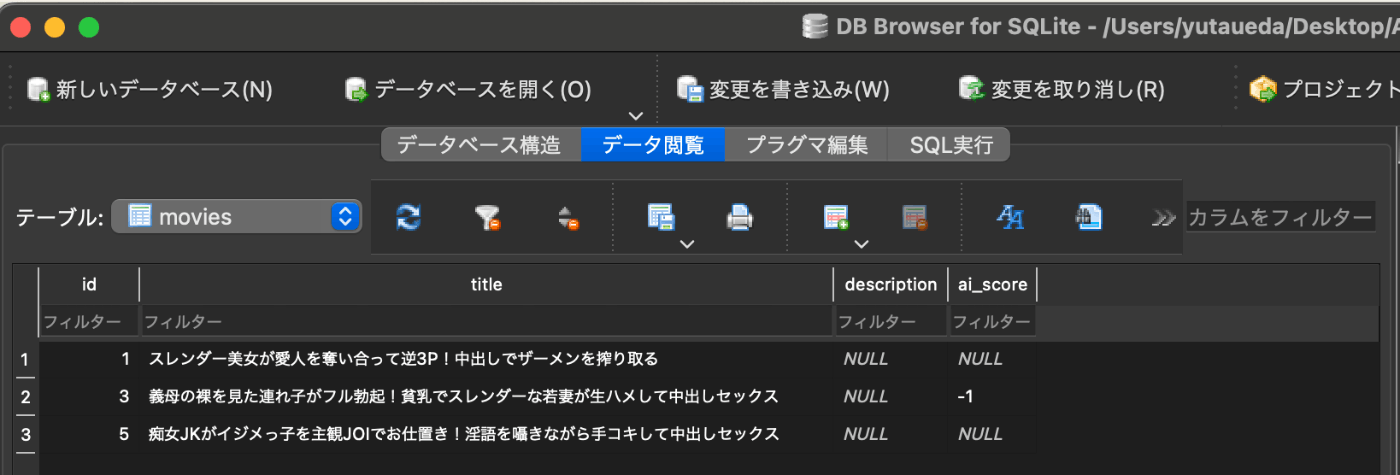Image resolution: width=1400 pixels, height=475 pixels.
Task: Sort by the id column header
Action: (x=89, y=285)
